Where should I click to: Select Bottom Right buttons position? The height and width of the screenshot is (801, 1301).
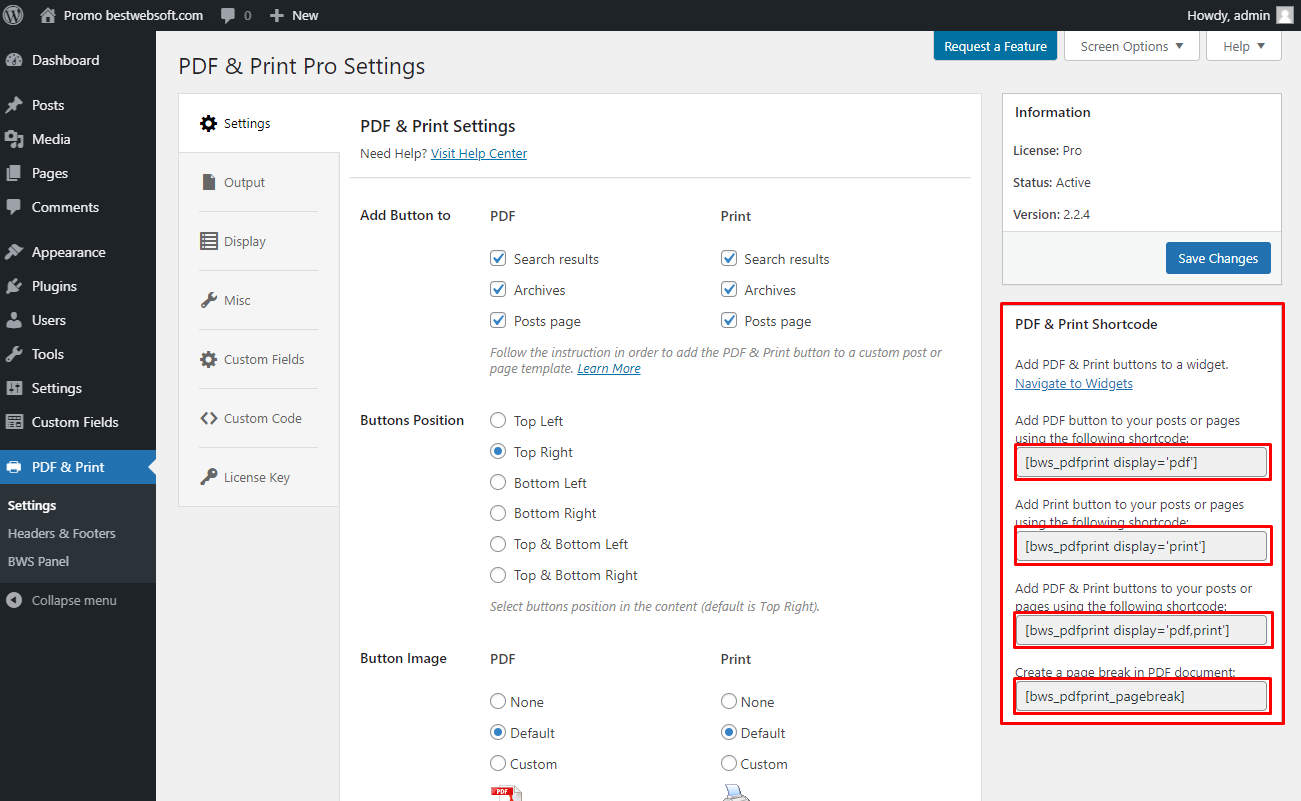pos(498,513)
